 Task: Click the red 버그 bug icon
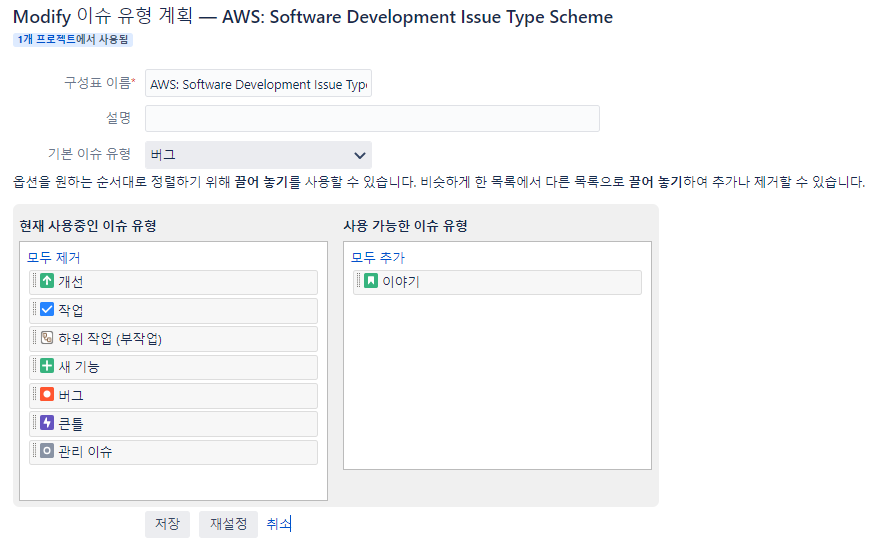(47, 394)
